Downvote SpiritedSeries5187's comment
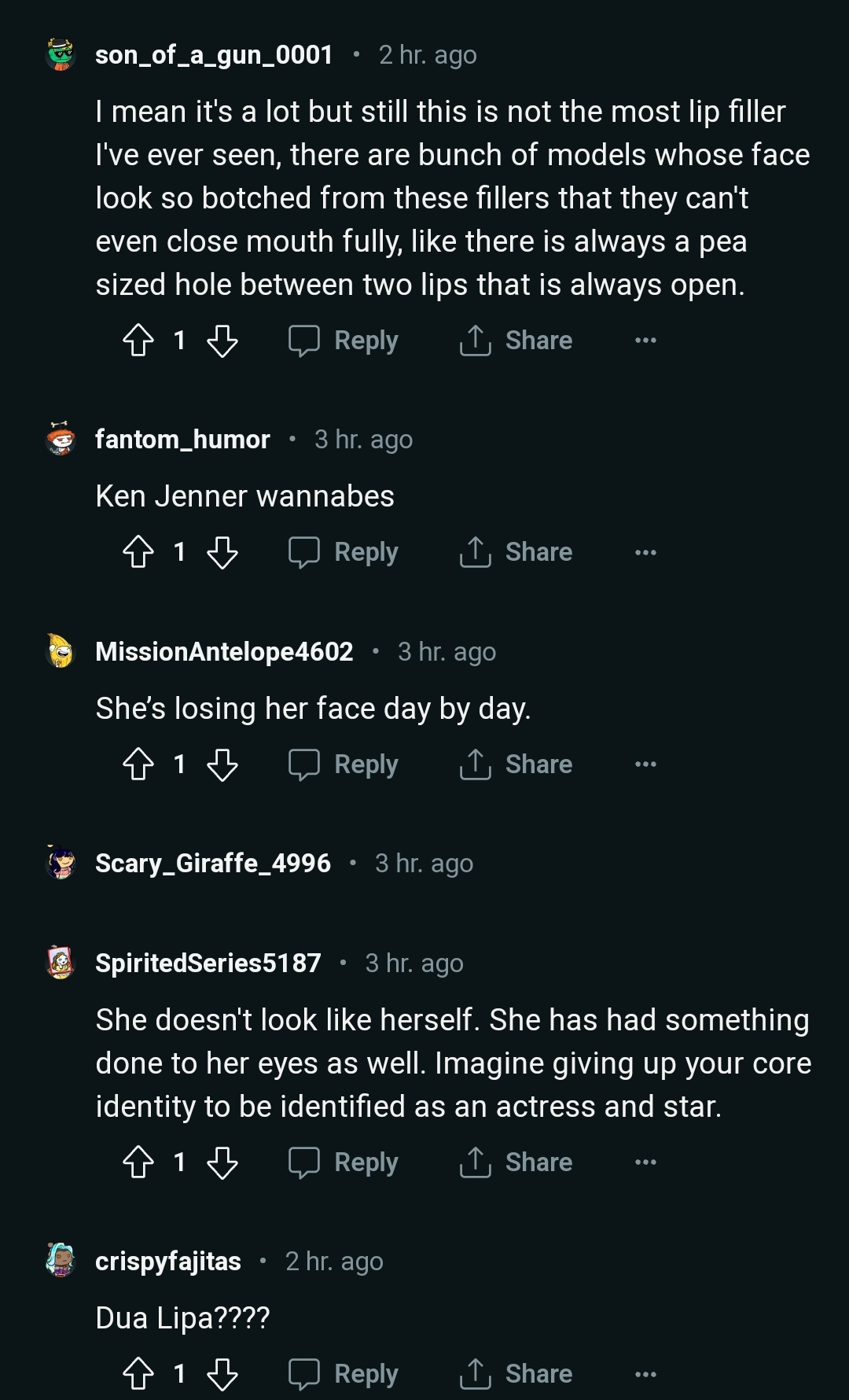Image resolution: width=849 pixels, height=1400 pixels. click(x=222, y=1162)
